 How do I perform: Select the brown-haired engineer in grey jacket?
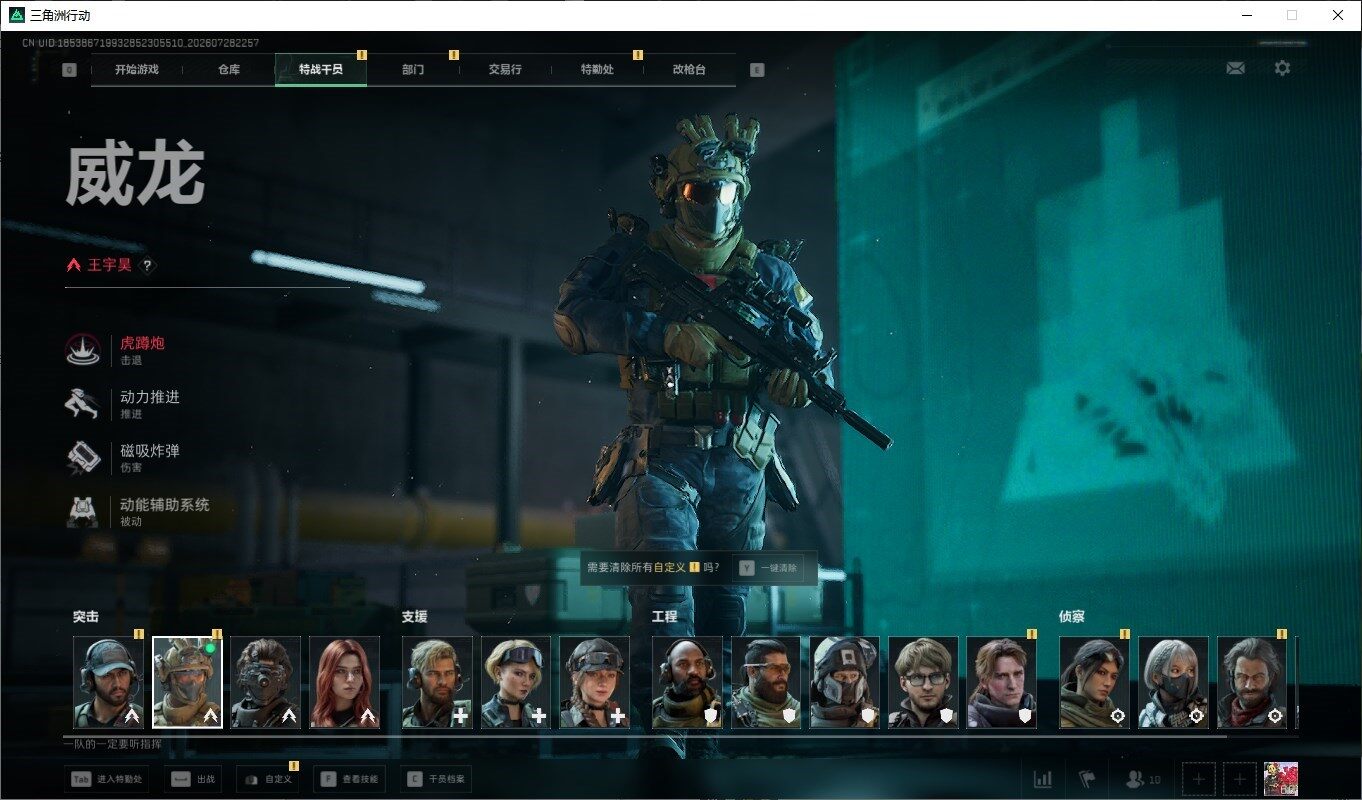click(1002, 682)
